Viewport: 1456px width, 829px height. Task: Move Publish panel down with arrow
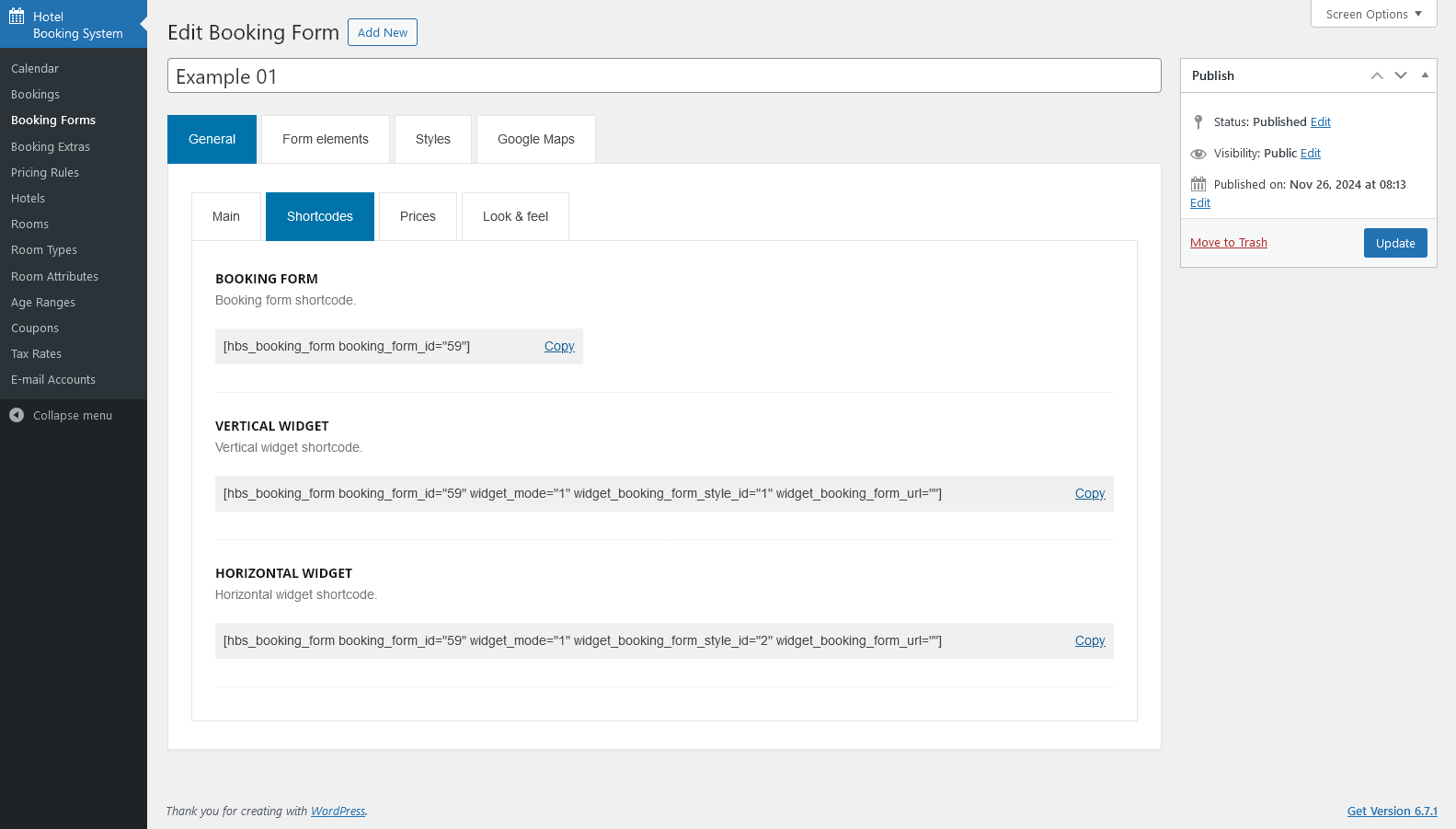[x=1400, y=75]
